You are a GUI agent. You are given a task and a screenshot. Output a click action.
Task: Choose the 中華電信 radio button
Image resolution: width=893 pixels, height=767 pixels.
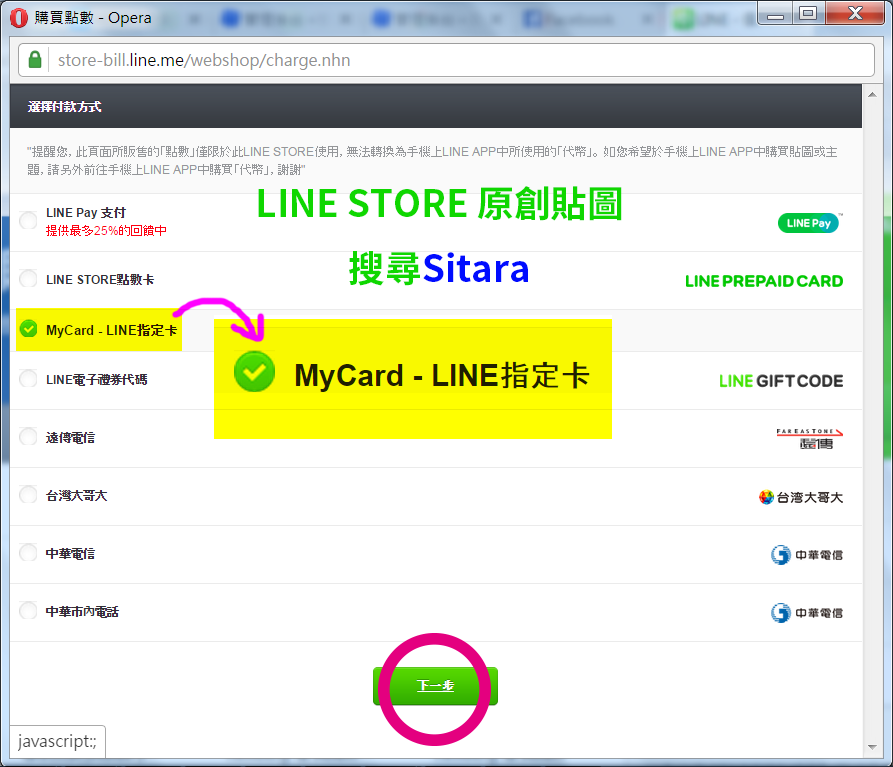28,553
